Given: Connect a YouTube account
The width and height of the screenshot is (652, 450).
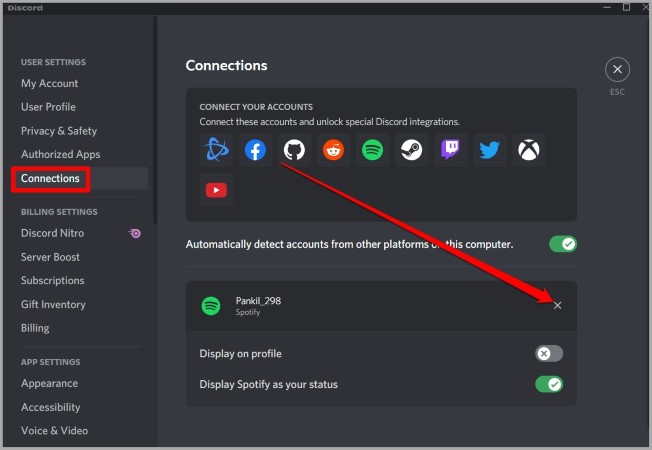Looking at the screenshot, I should click(216, 190).
